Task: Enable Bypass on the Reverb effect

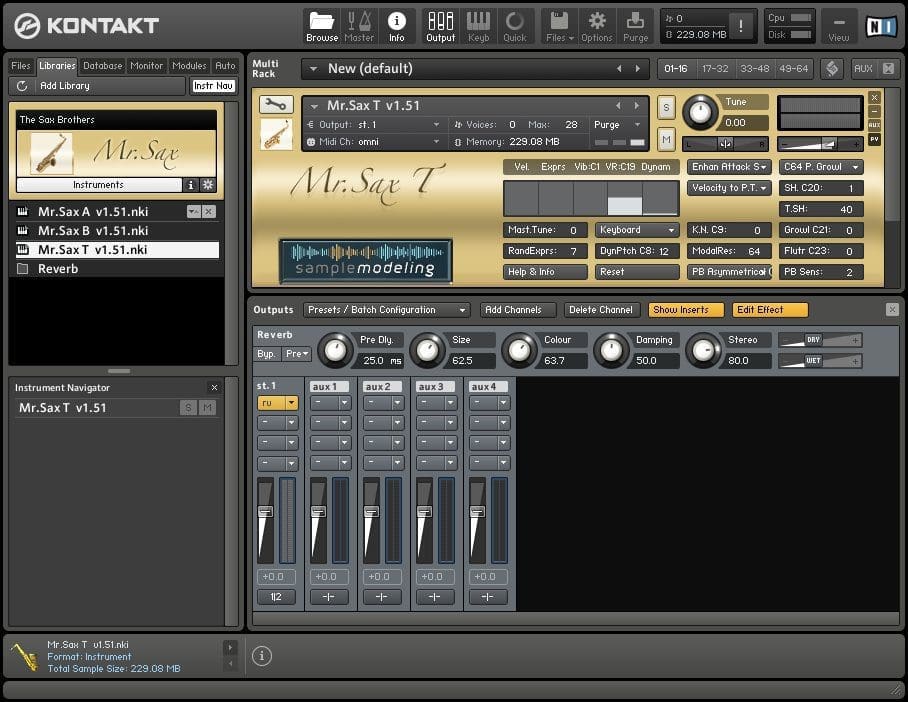Action: 266,353
